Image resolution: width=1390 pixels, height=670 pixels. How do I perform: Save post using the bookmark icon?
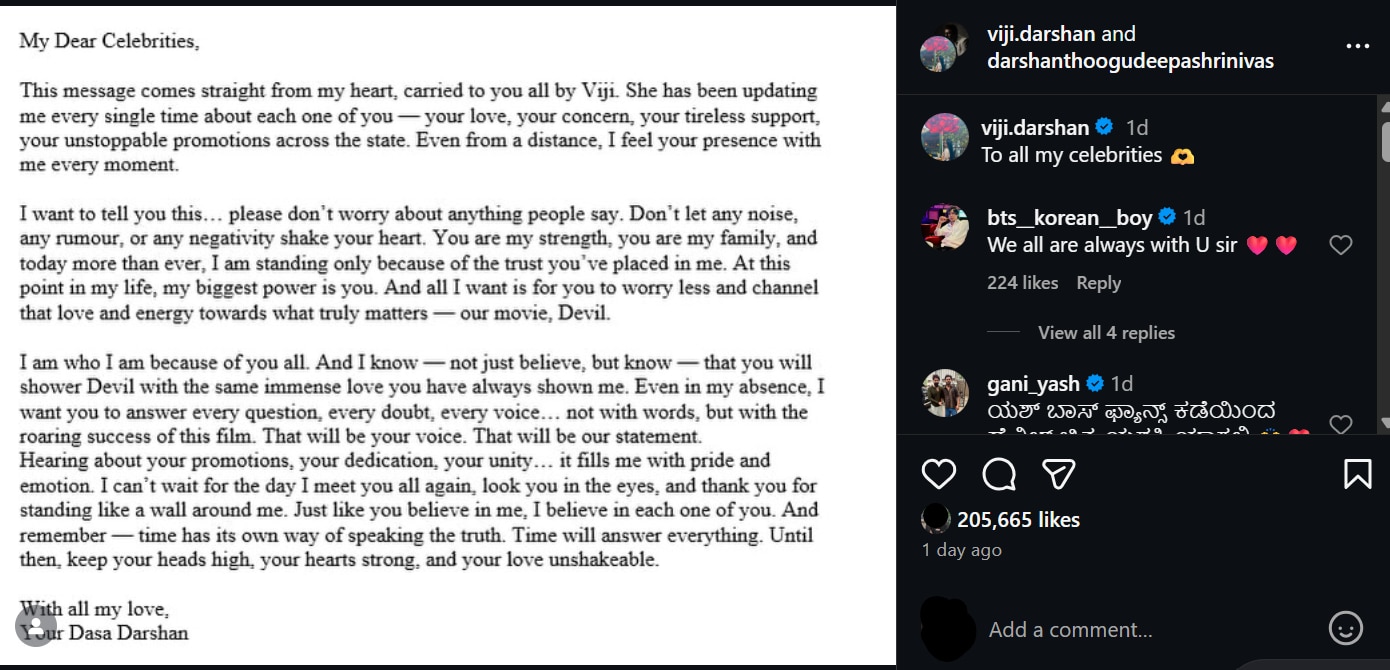[1357, 474]
